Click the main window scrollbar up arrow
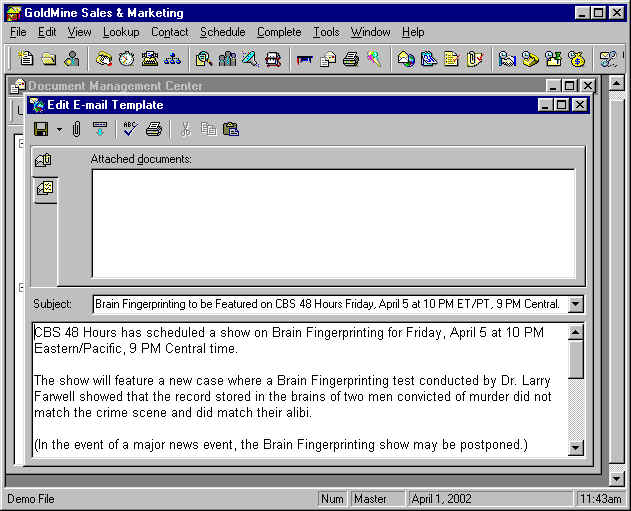Image resolution: width=631 pixels, height=511 pixels. coord(616,84)
